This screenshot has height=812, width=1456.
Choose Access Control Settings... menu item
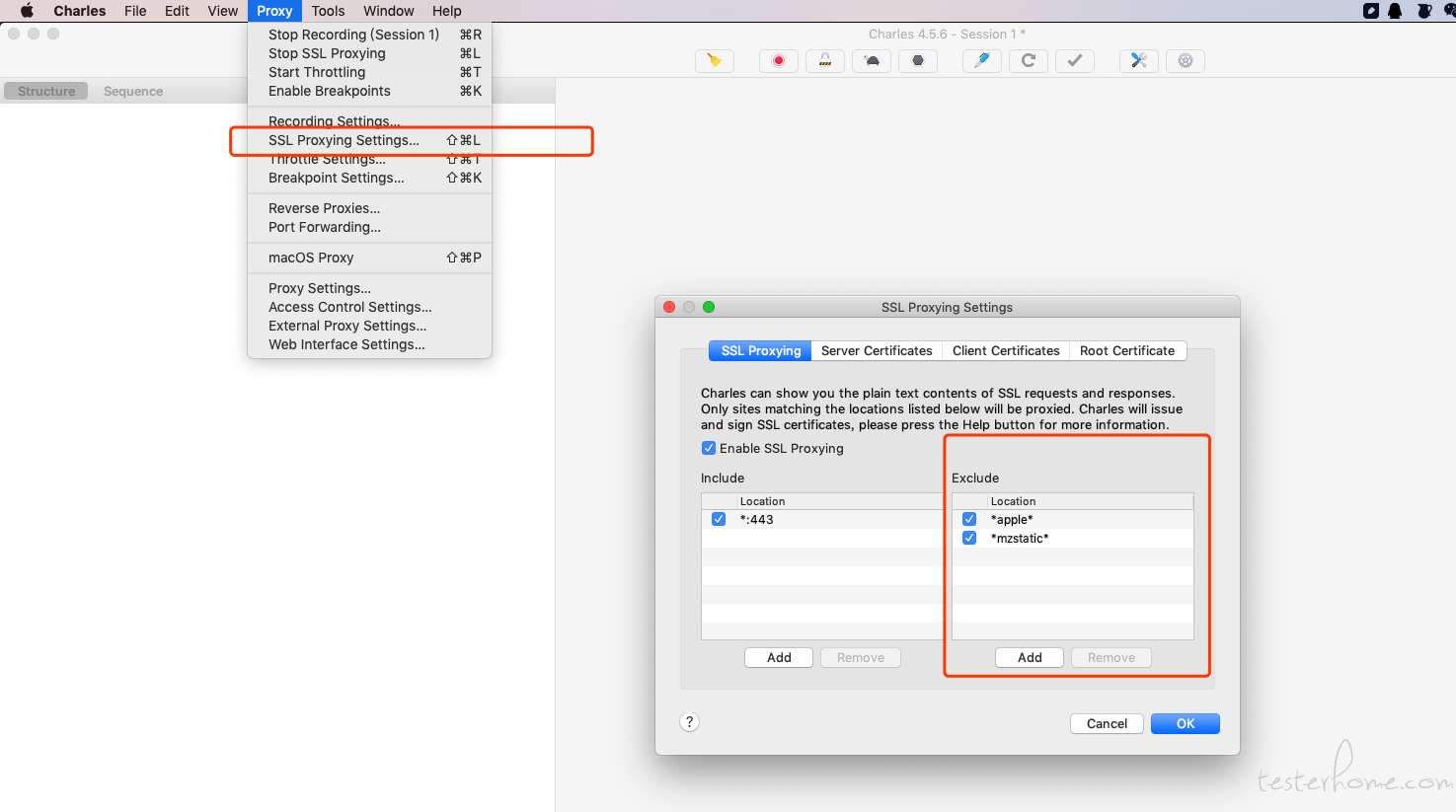coord(369,307)
